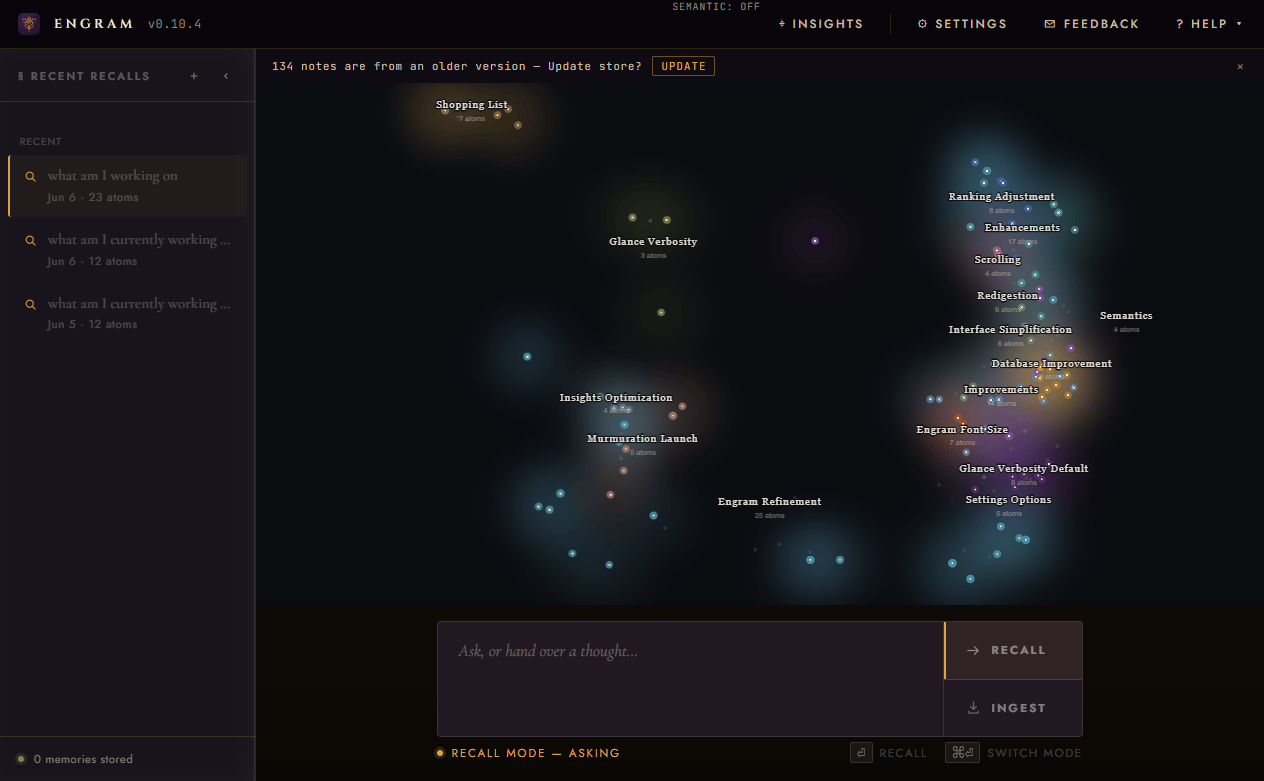
Task: Expand the Help dropdown menu
Action: coord(1209,24)
